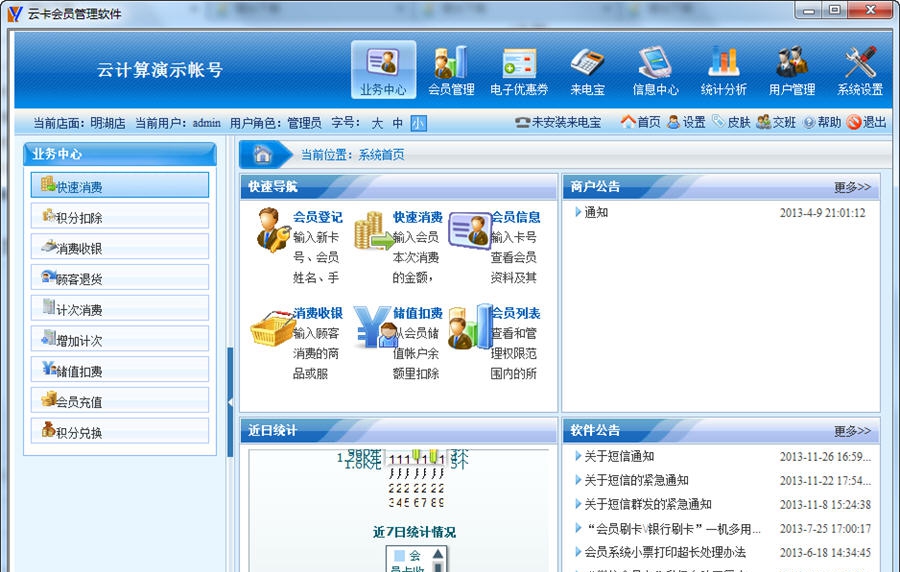900x572 pixels.
Task: Click the 当前位置: 系统首页 breadcrumb text
Action: pos(352,154)
